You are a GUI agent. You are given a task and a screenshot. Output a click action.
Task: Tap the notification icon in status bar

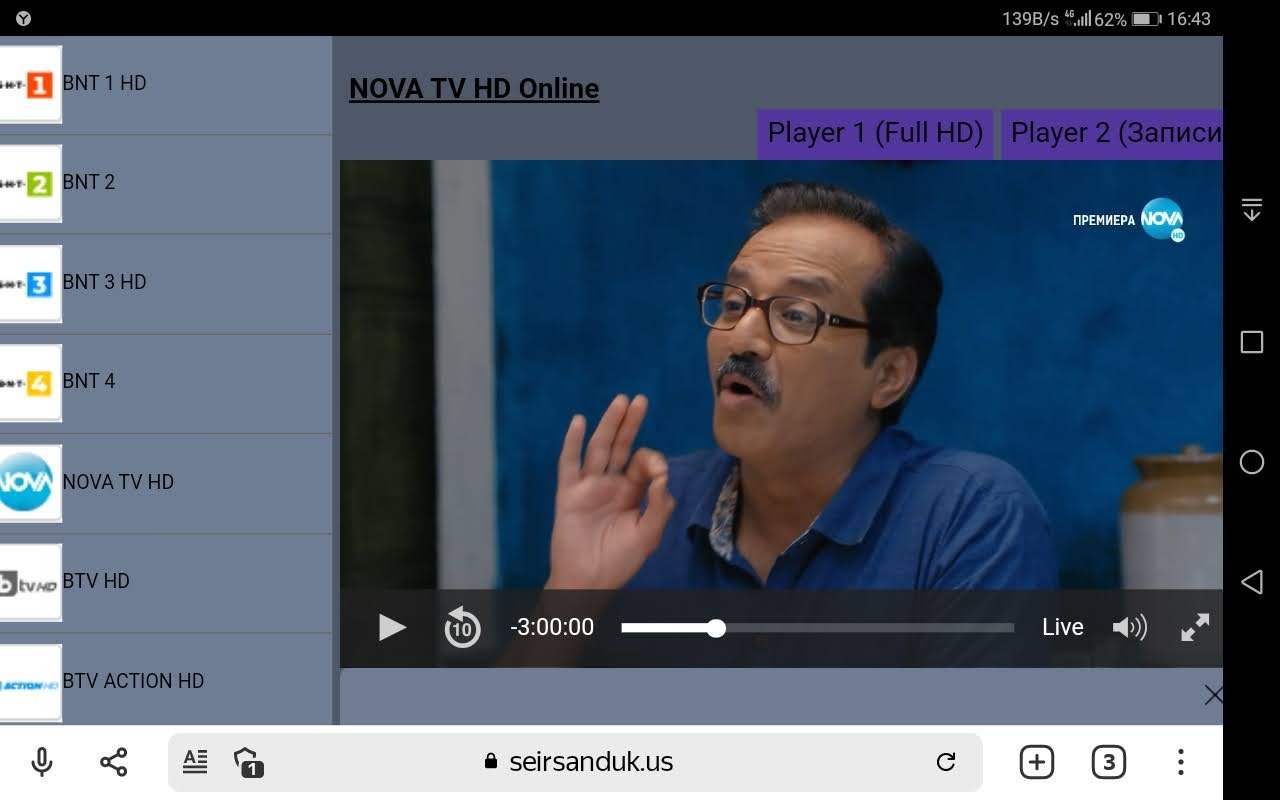pos(23,18)
